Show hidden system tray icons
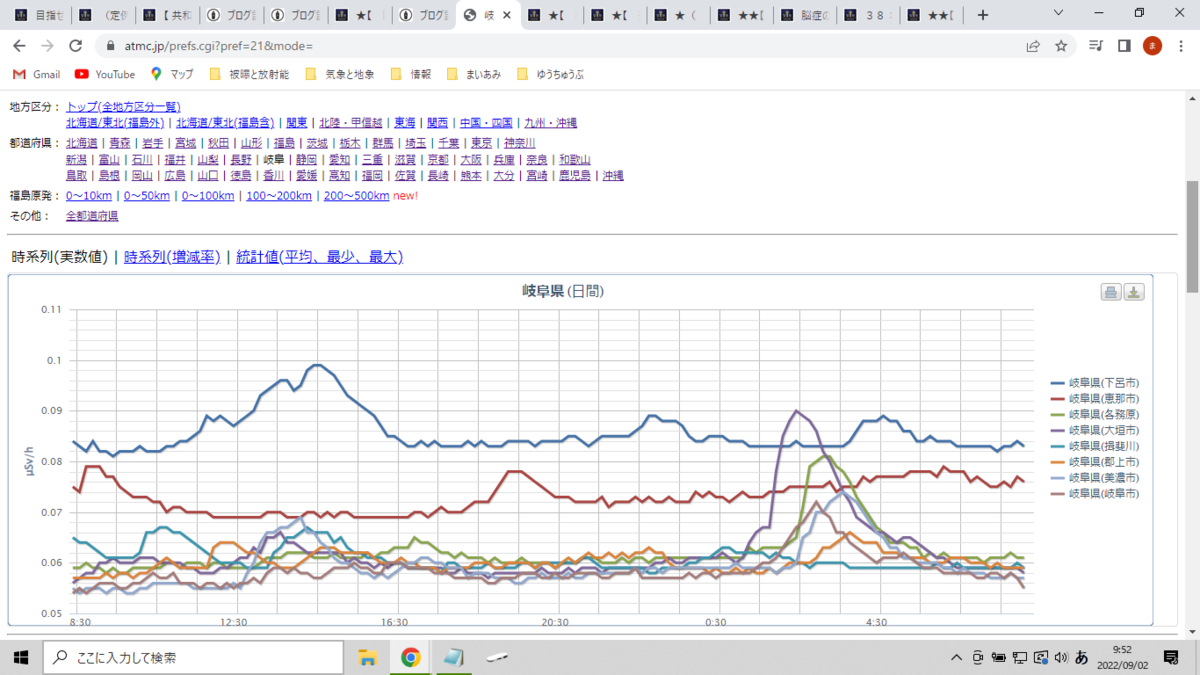Screen dimensions: 1200x675 coord(957,657)
